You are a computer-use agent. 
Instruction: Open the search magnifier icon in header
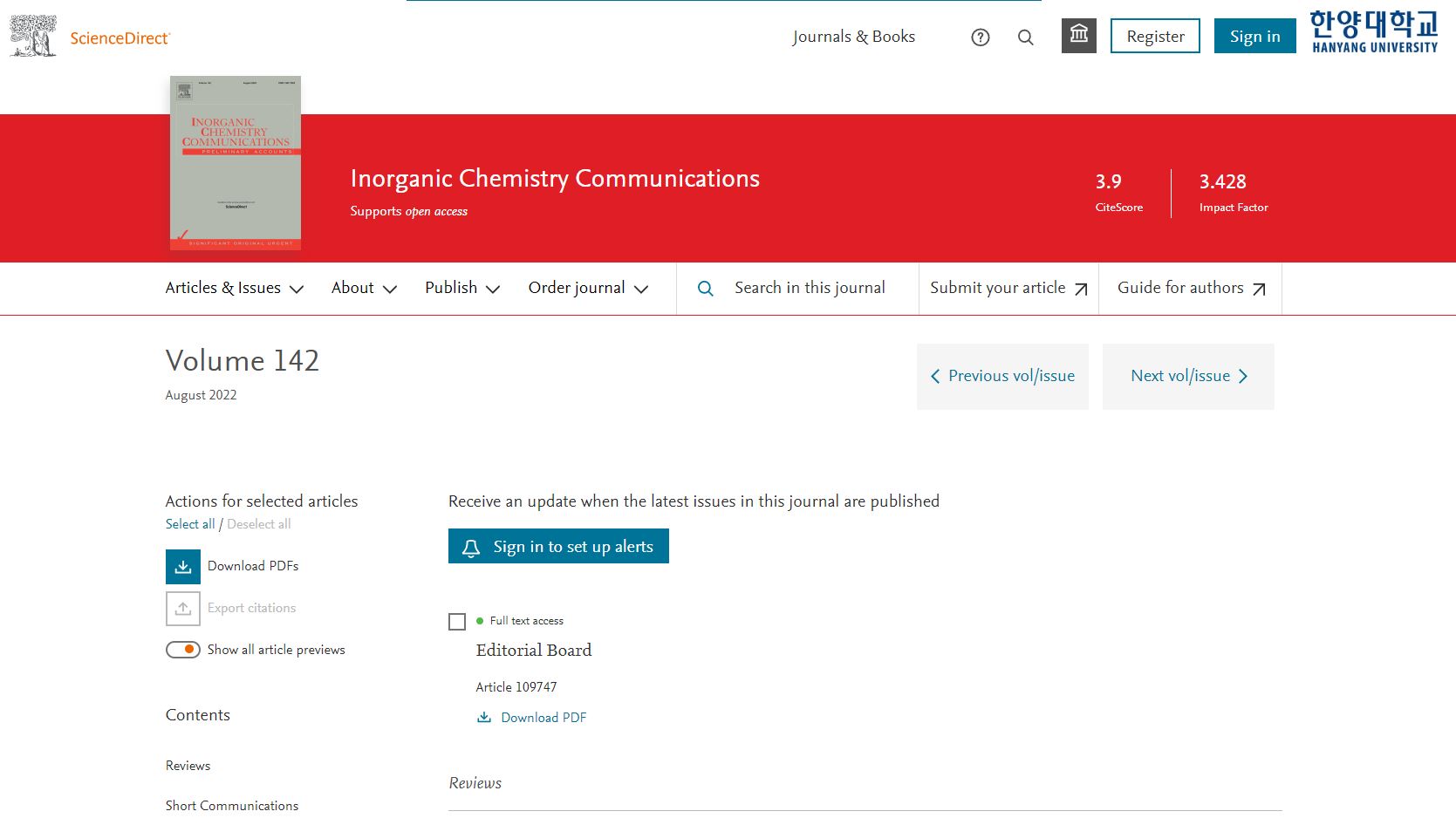click(1026, 37)
